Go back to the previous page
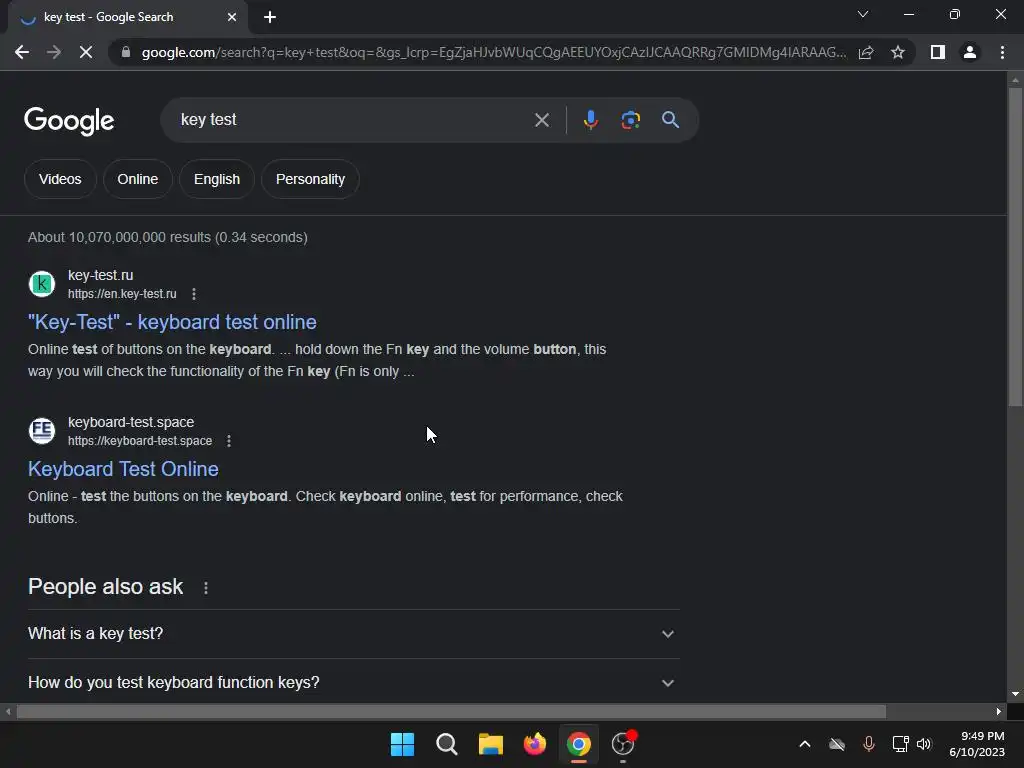Viewport: 1024px width, 768px height. pyautogui.click(x=22, y=52)
